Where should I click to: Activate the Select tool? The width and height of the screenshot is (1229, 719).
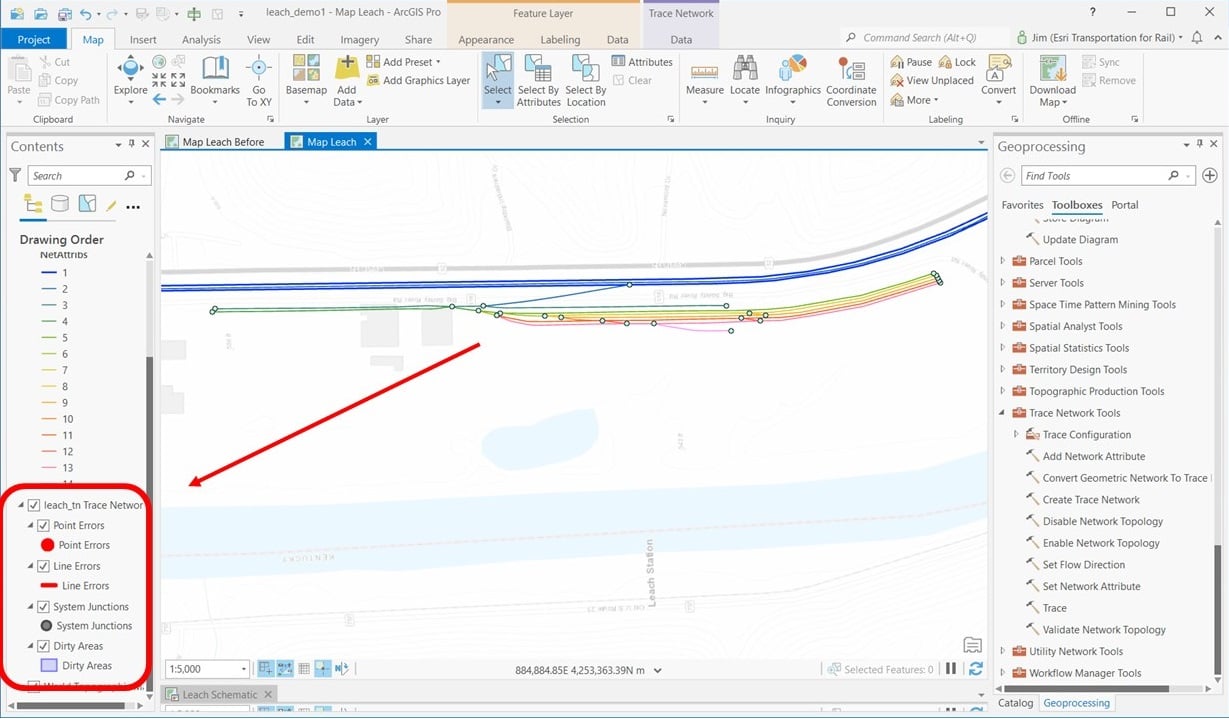pyautogui.click(x=497, y=80)
